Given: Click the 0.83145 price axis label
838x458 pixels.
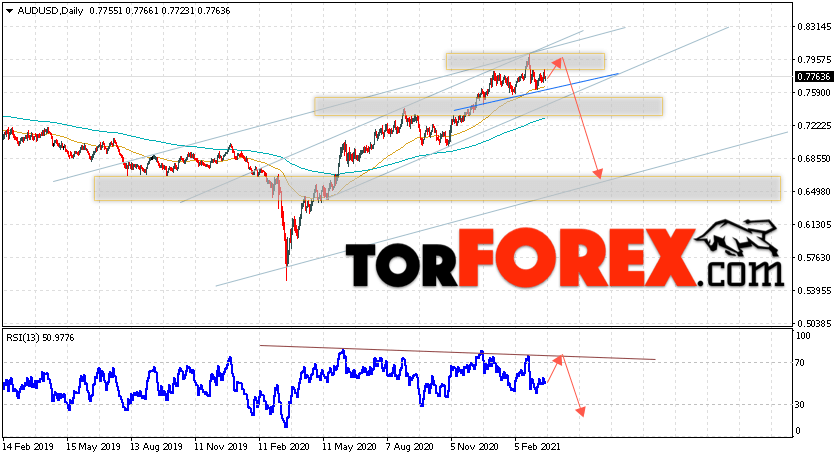Looking at the screenshot, I should [814, 27].
